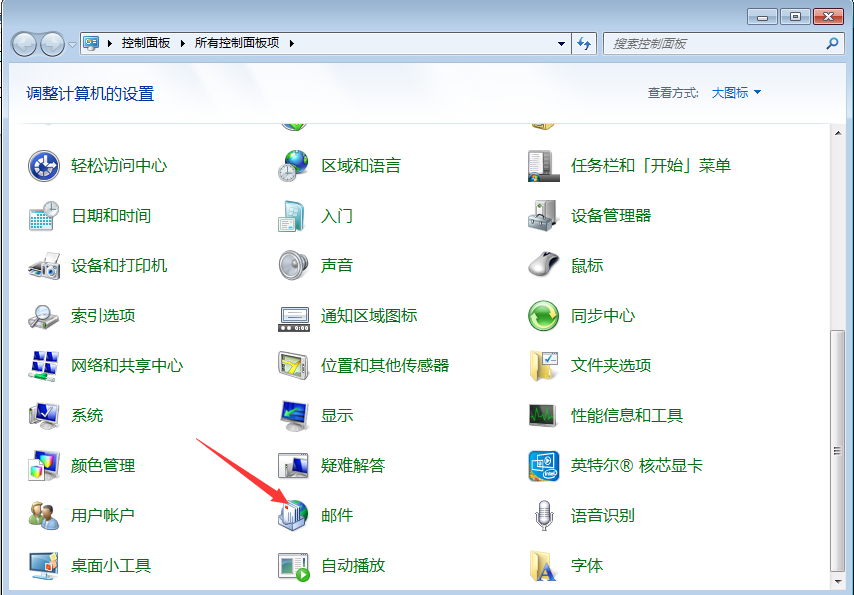854x595 pixels.
Task: Open the 任务栏和「开始」菜单 icon
Action: (544, 166)
